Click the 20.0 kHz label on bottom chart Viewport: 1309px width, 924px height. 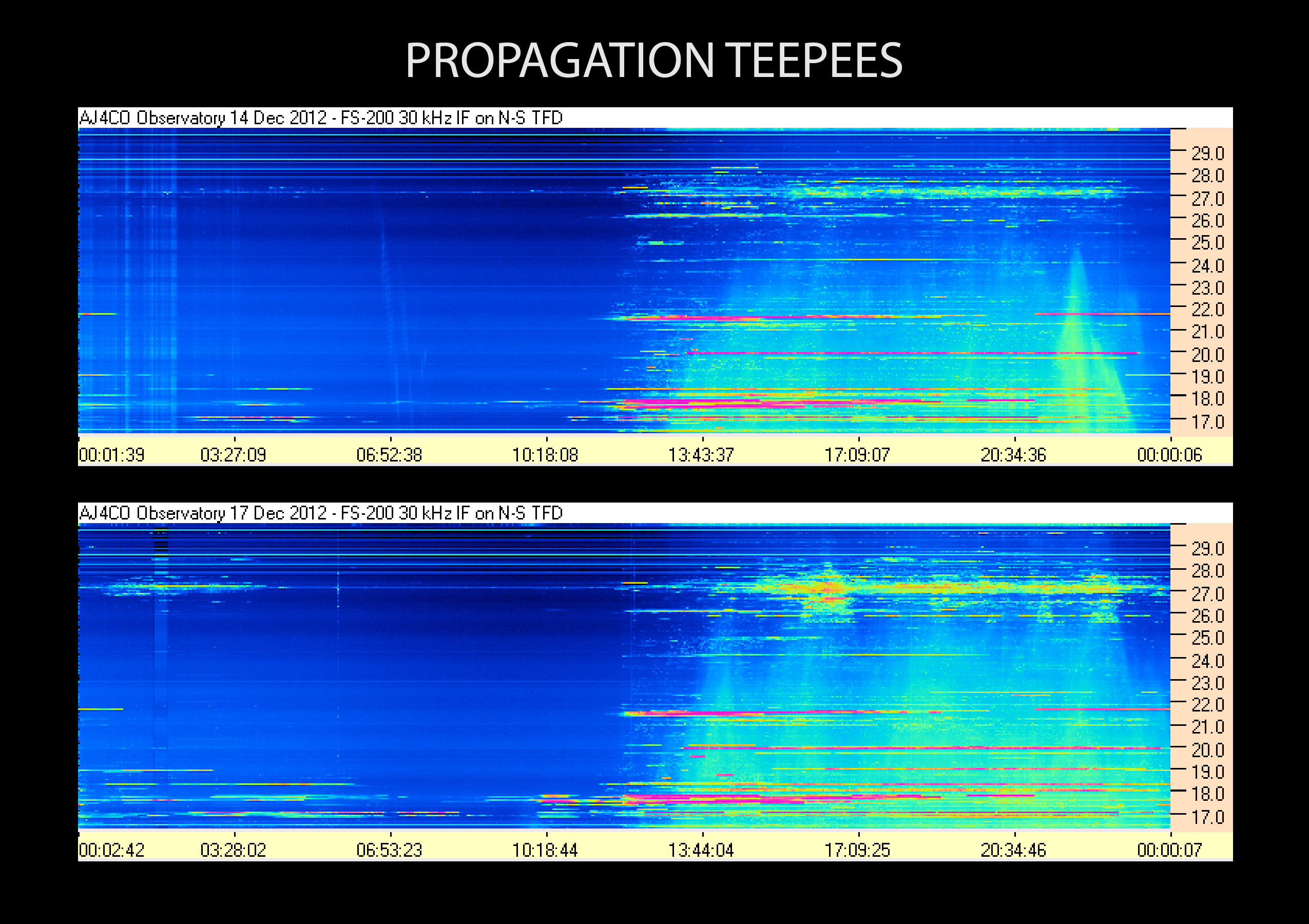coord(1207,750)
